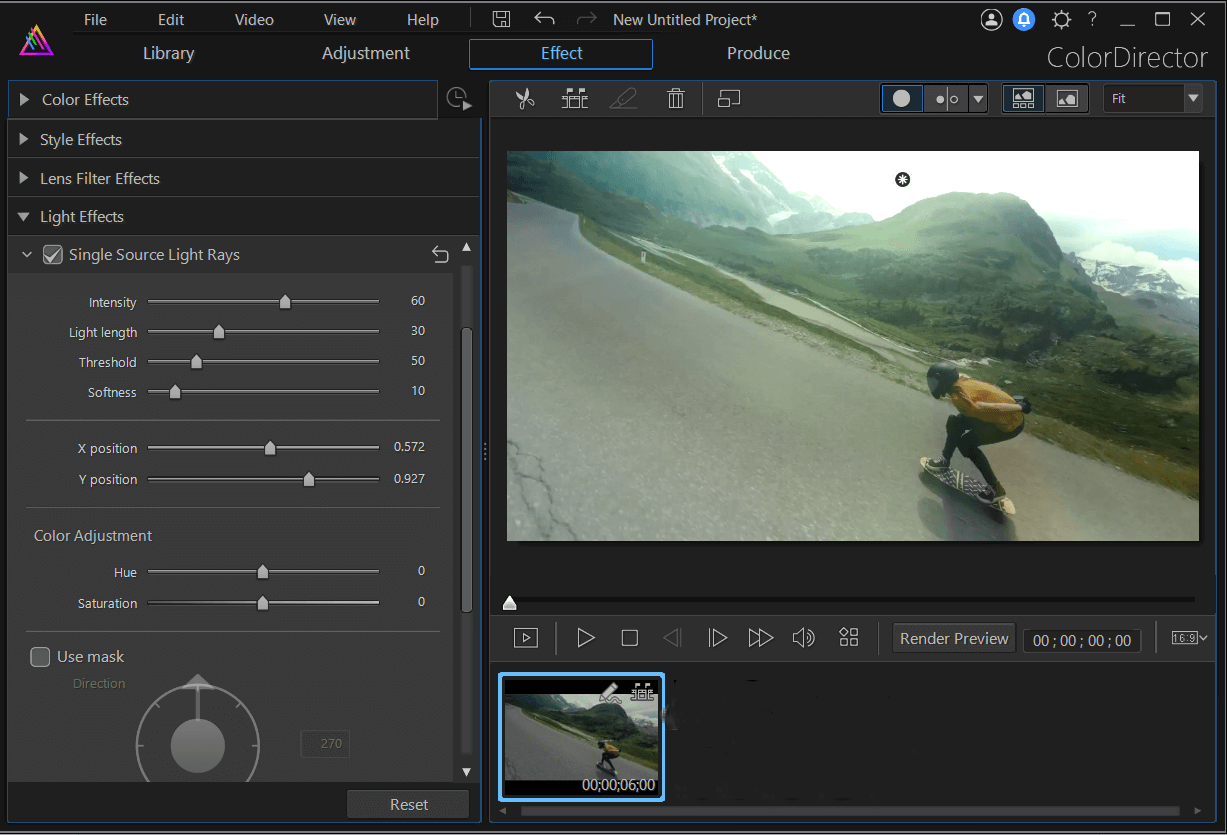Toggle the volume speaker icon
Viewport: 1227px width, 835px height.
pyautogui.click(x=803, y=638)
